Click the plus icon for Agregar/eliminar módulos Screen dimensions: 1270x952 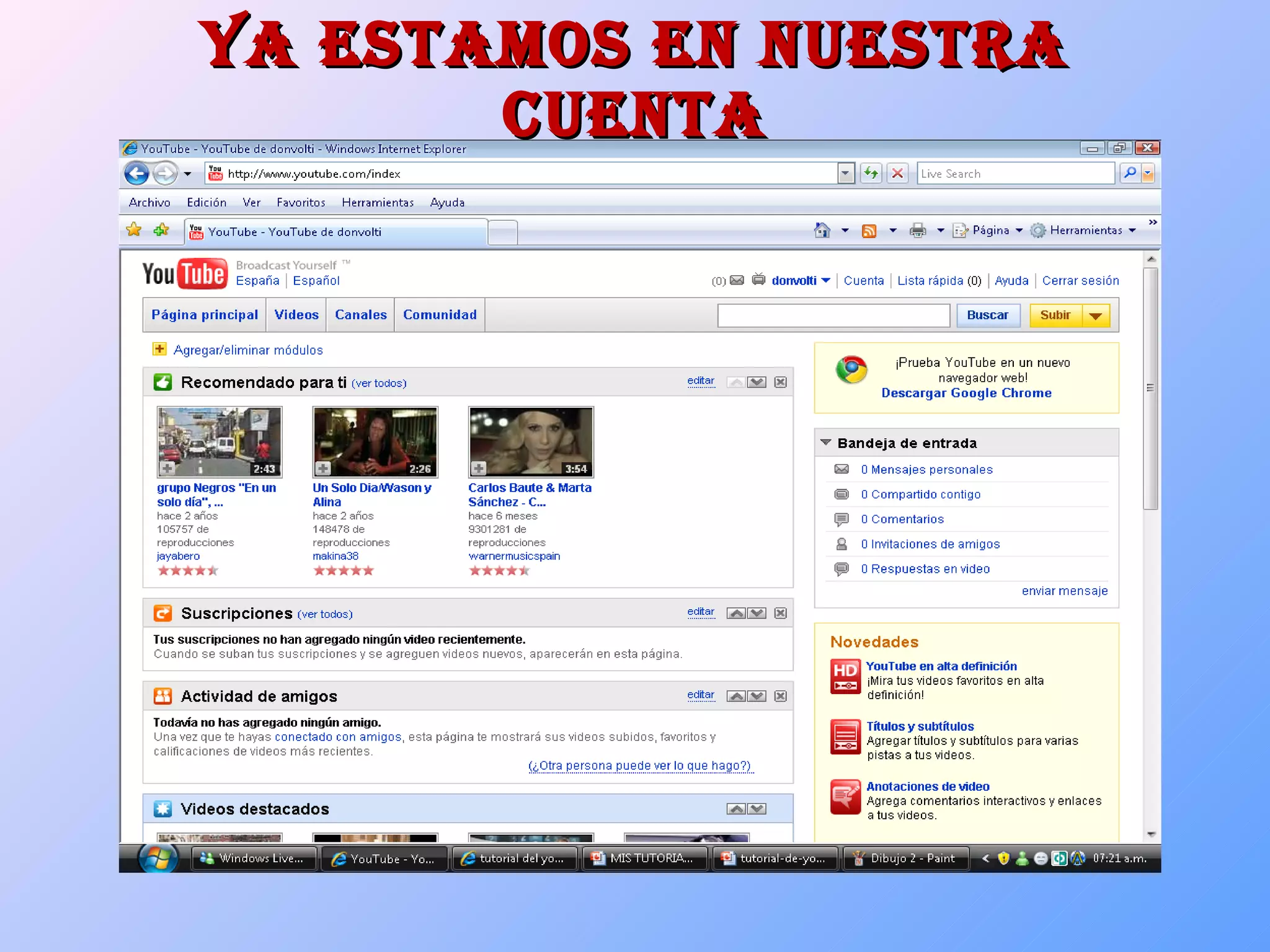159,350
